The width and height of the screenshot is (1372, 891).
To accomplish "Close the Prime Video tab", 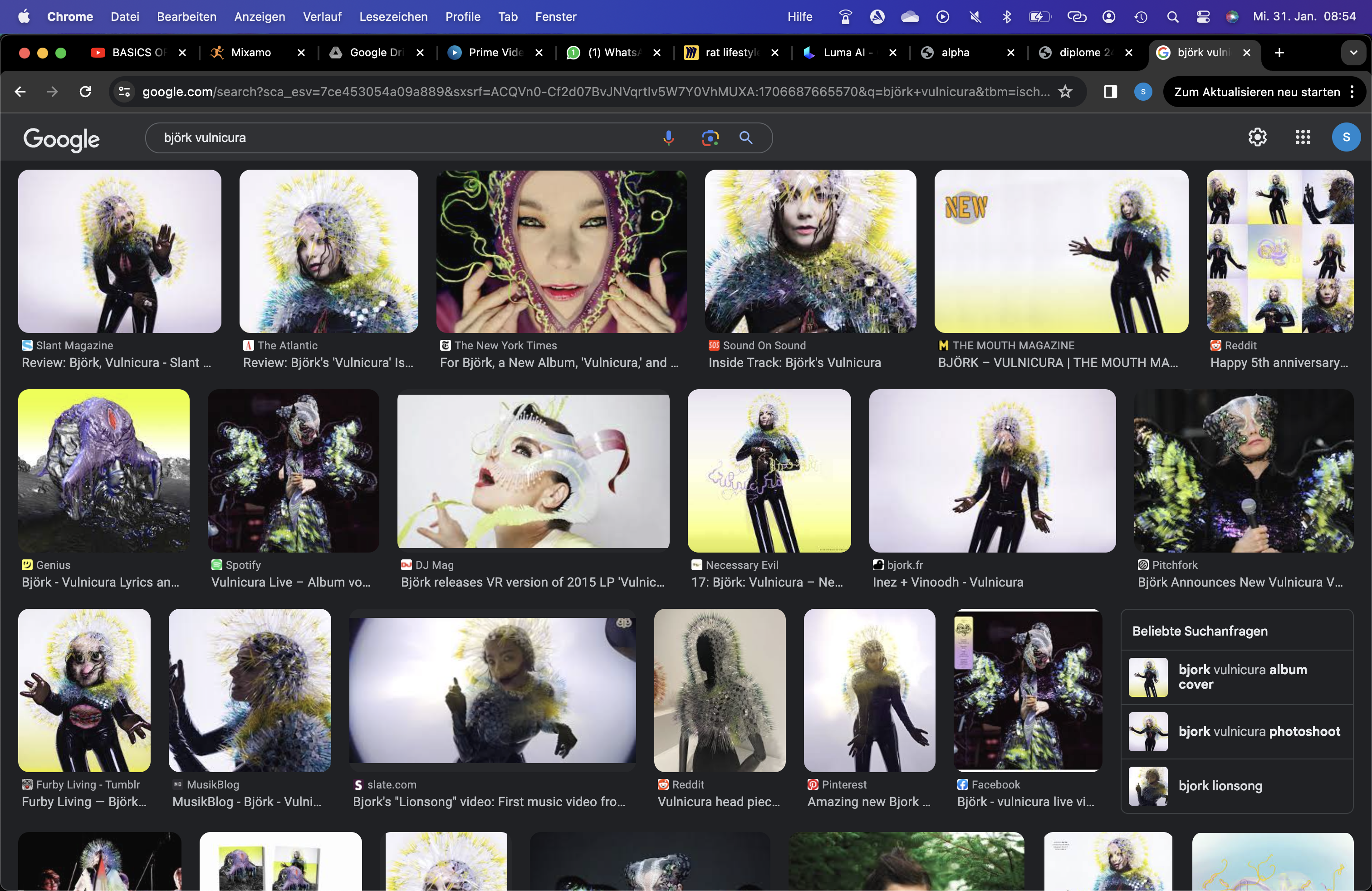I will coord(539,53).
